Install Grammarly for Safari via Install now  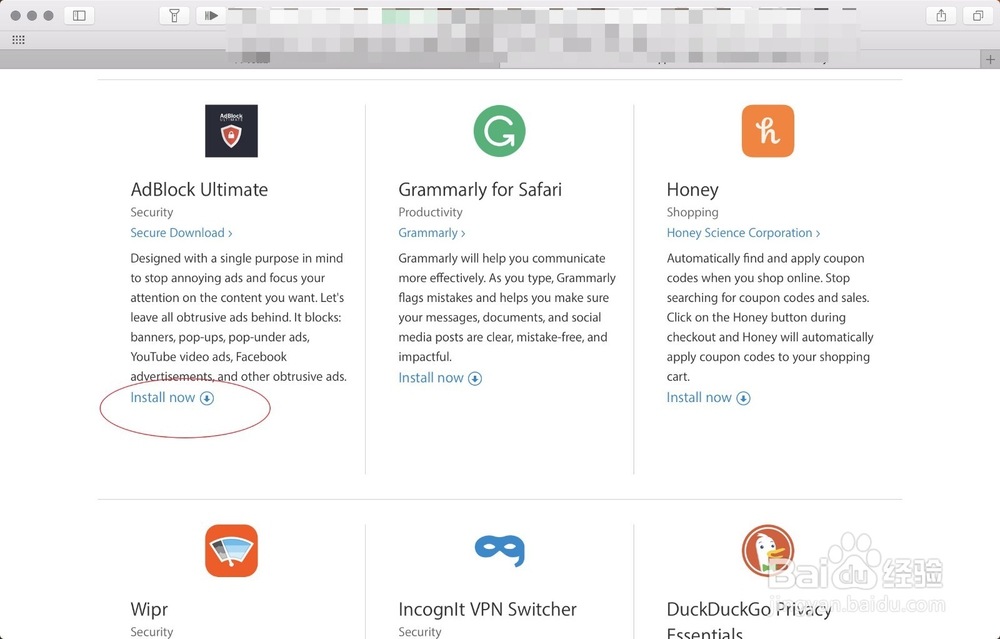pyautogui.click(x=439, y=378)
